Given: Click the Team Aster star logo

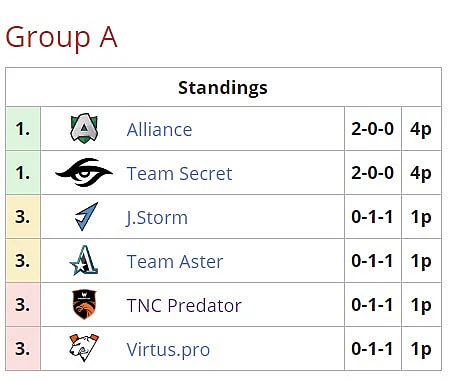Looking at the screenshot, I should click(x=84, y=260).
